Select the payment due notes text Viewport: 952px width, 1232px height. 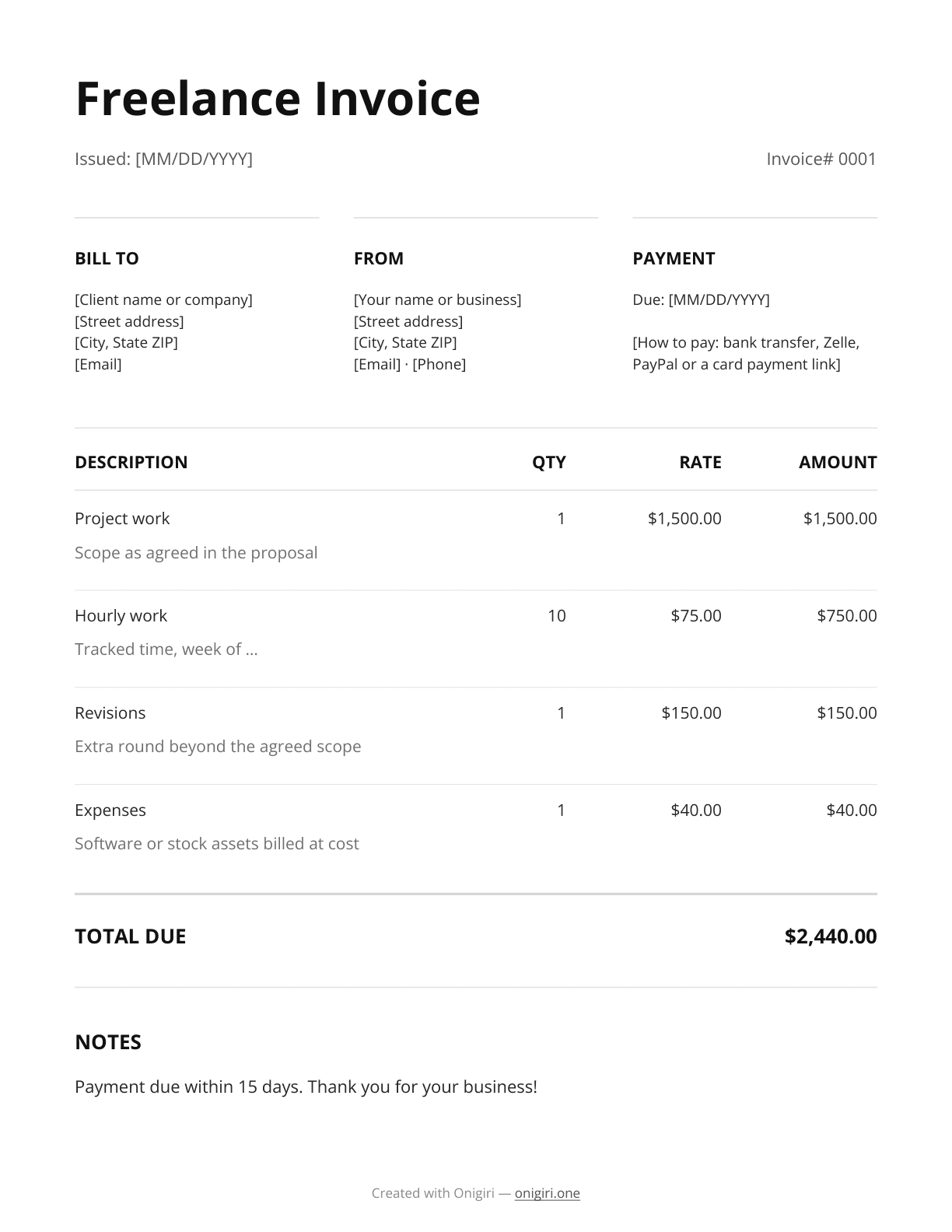click(306, 1087)
